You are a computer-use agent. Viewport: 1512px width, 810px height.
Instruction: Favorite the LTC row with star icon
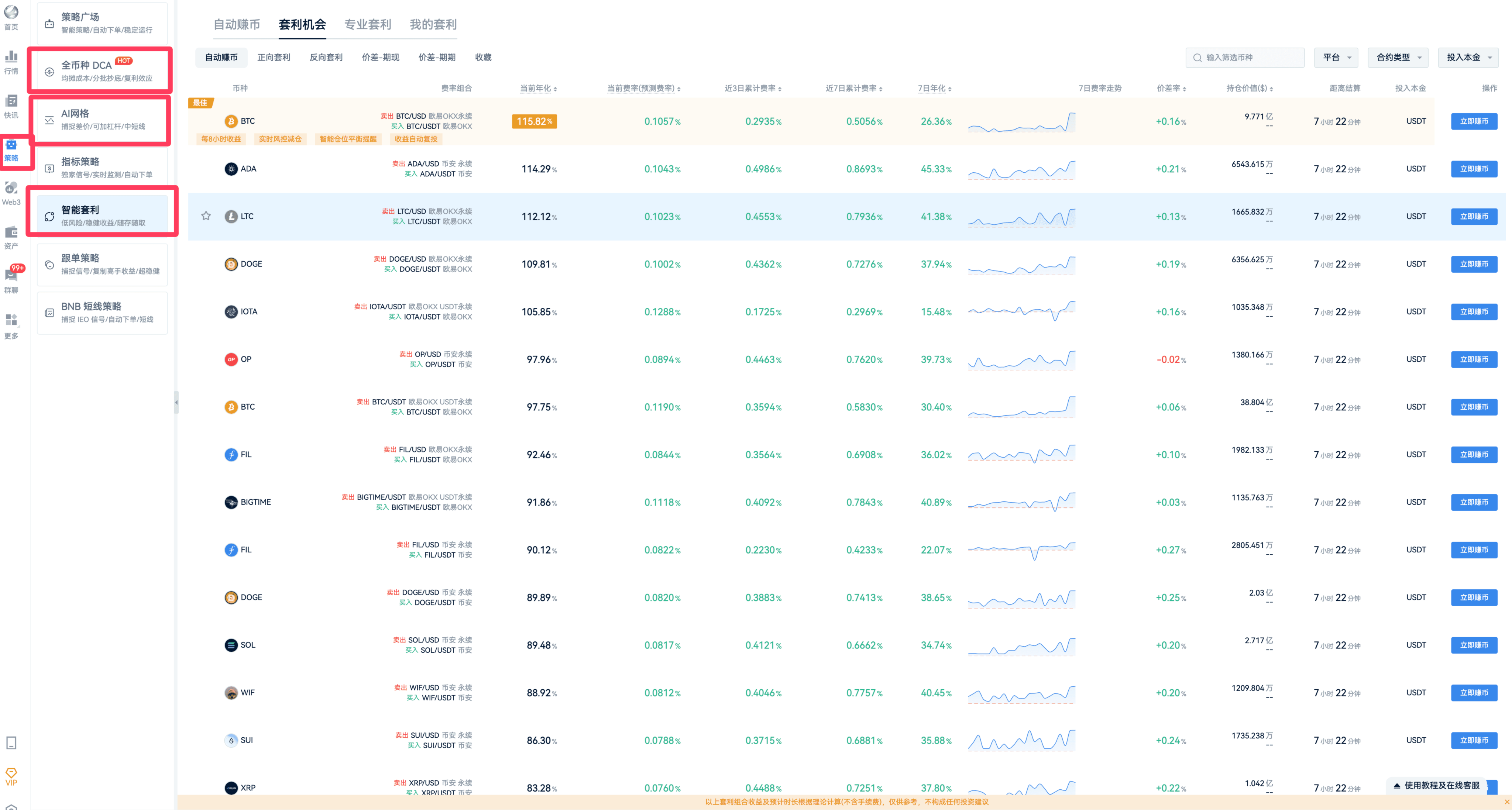click(x=206, y=216)
